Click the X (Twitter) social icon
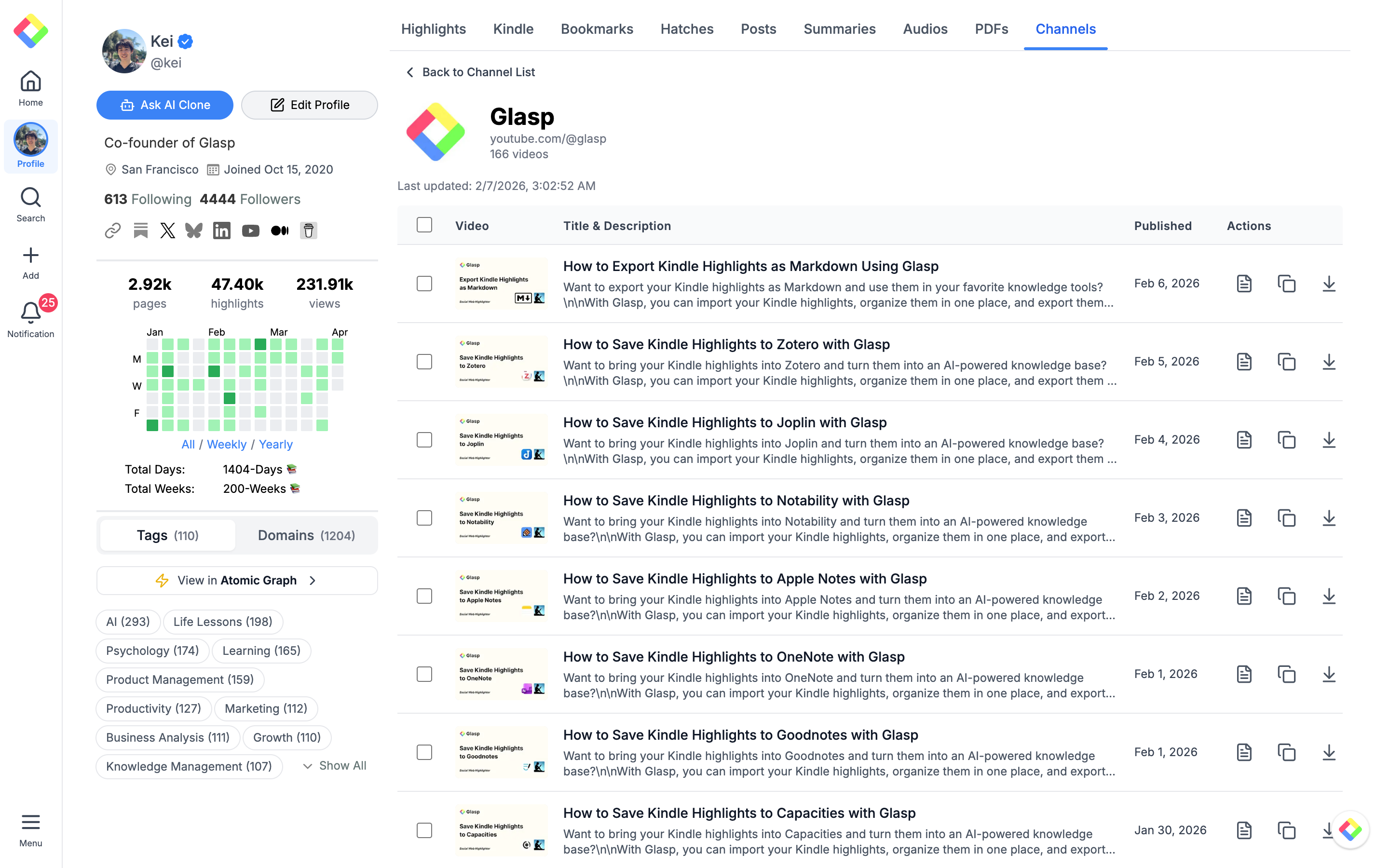 click(167, 231)
